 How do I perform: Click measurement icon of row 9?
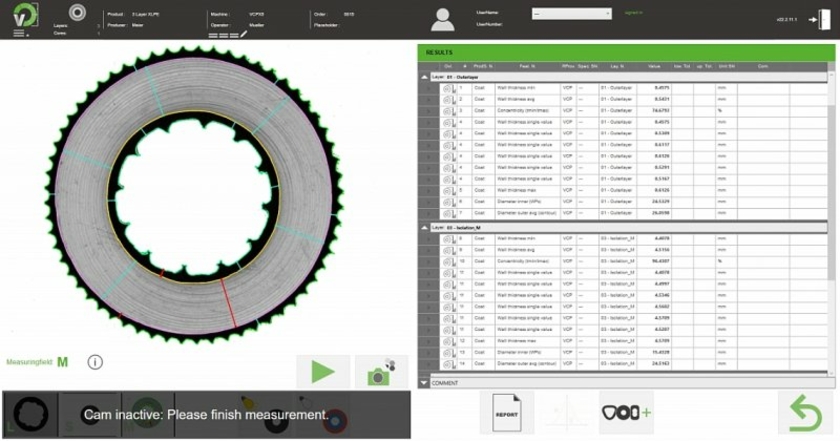tap(449, 250)
